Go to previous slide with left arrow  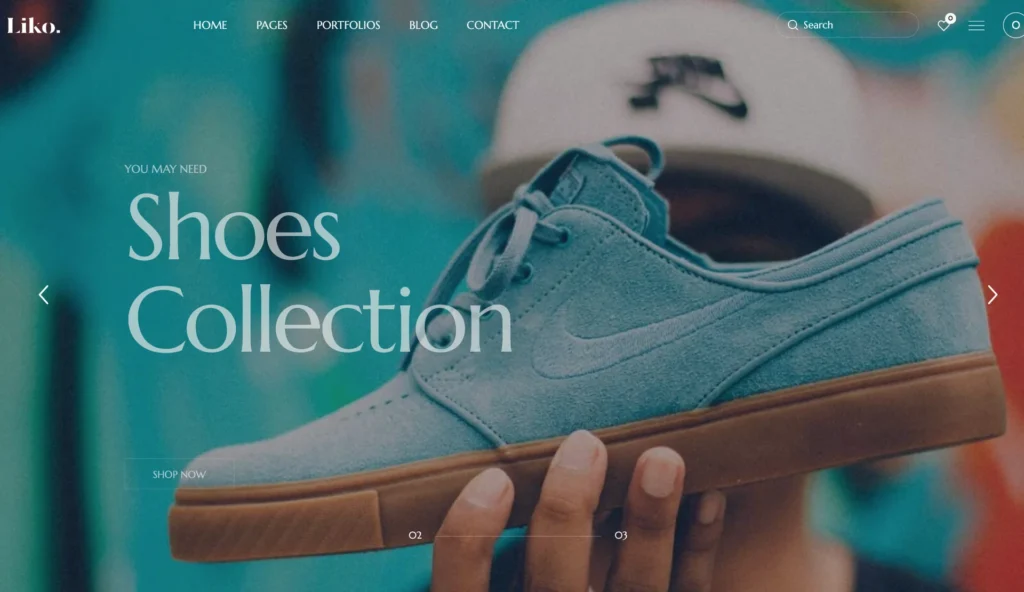(x=44, y=295)
